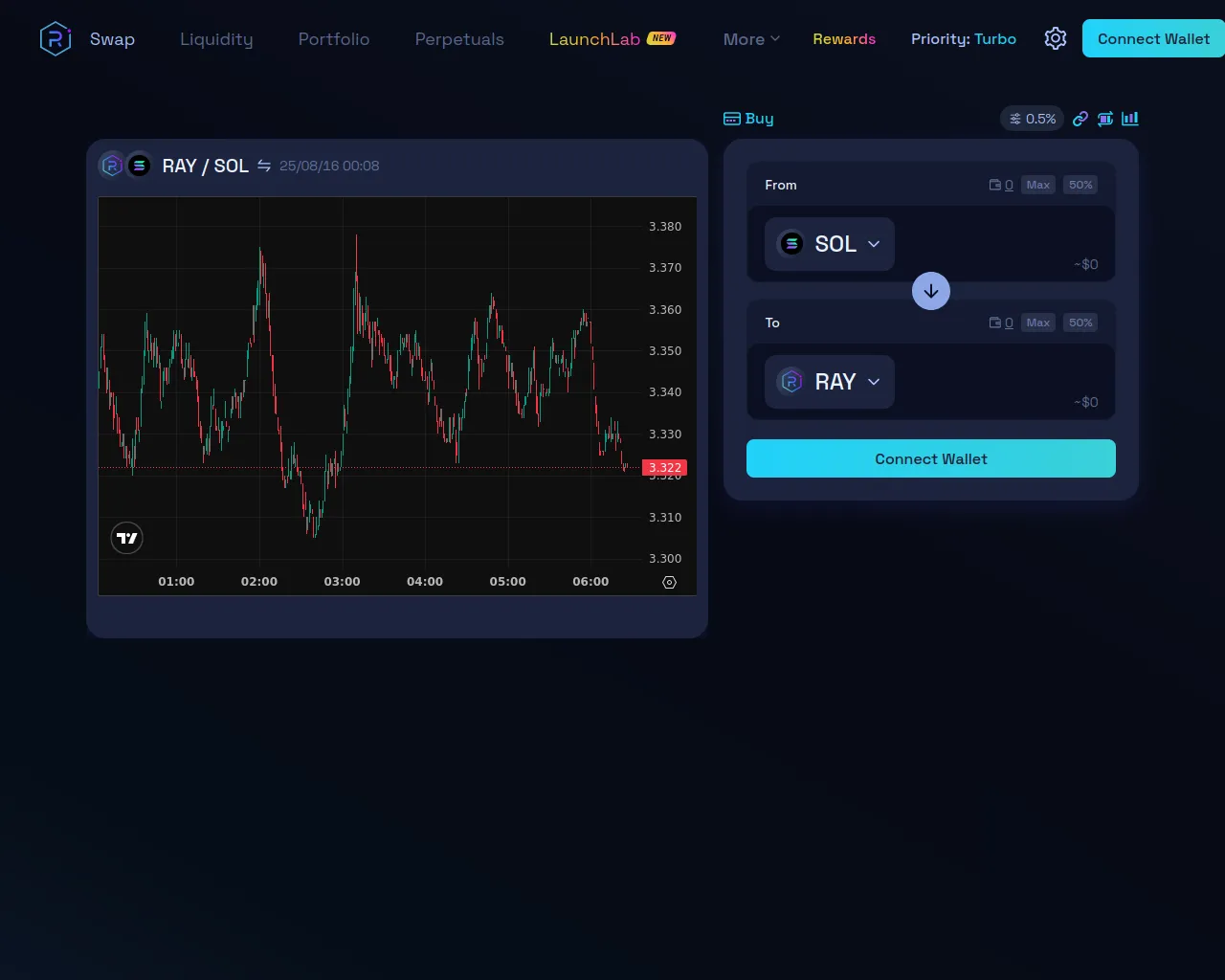This screenshot has height=980, width=1225.
Task: Click Connect Wallet in top bar
Action: coord(1153,38)
